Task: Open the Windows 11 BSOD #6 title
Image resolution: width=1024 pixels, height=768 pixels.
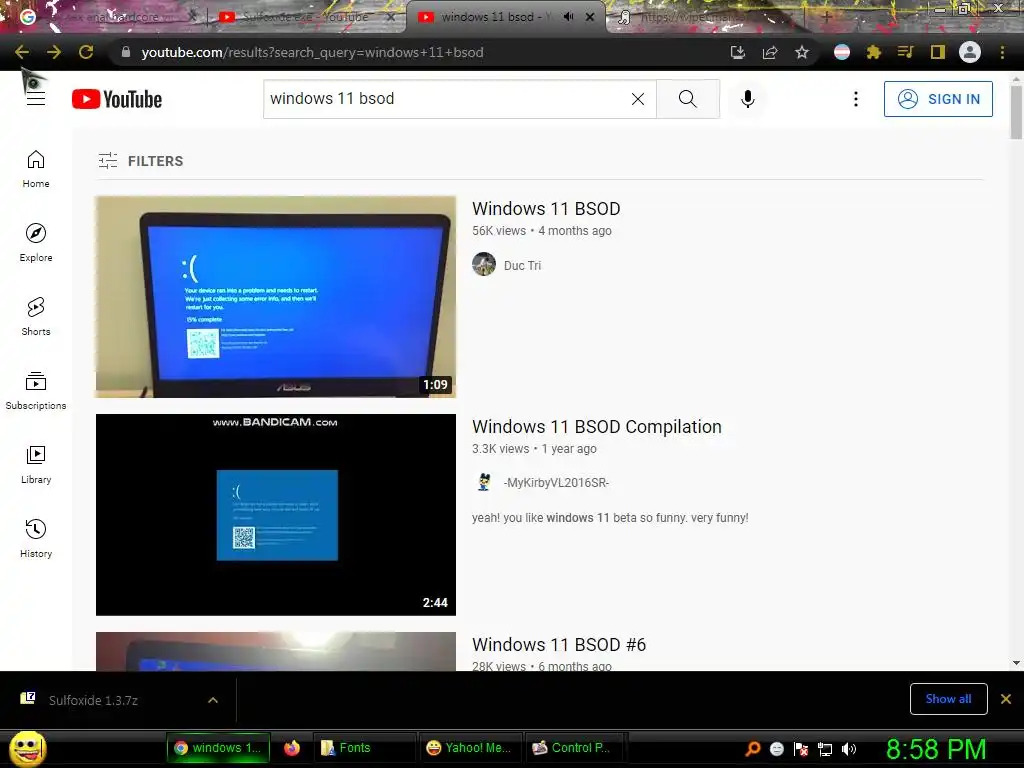Action: click(559, 645)
